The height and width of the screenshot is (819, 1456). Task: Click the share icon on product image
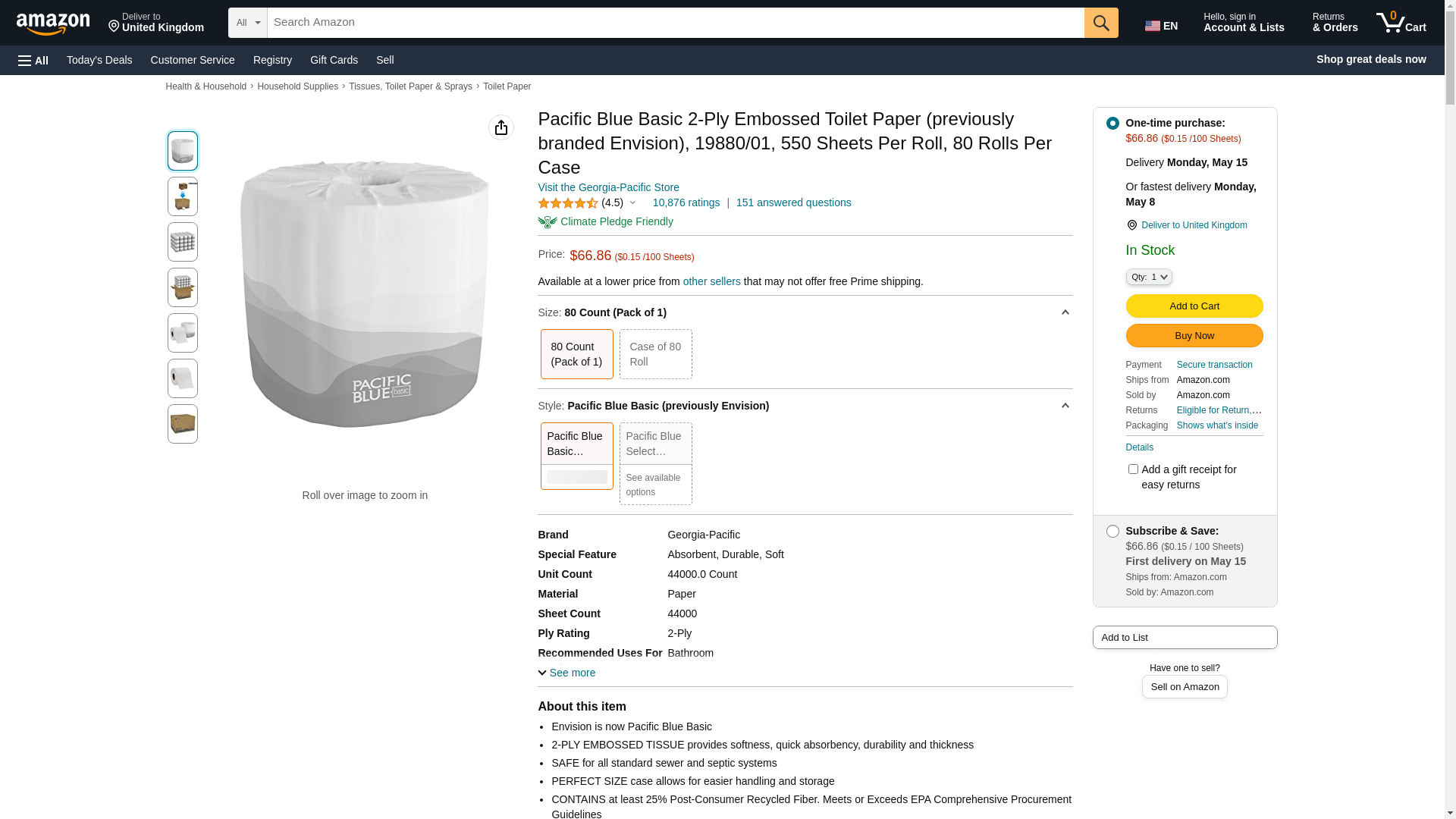click(x=500, y=127)
